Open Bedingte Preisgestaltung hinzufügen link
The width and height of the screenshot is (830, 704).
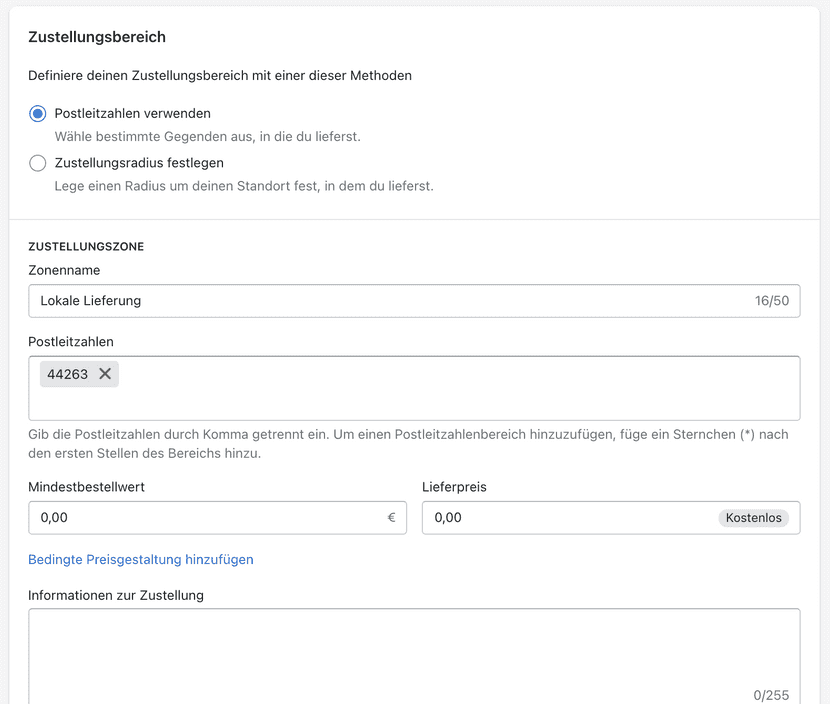click(x=141, y=559)
